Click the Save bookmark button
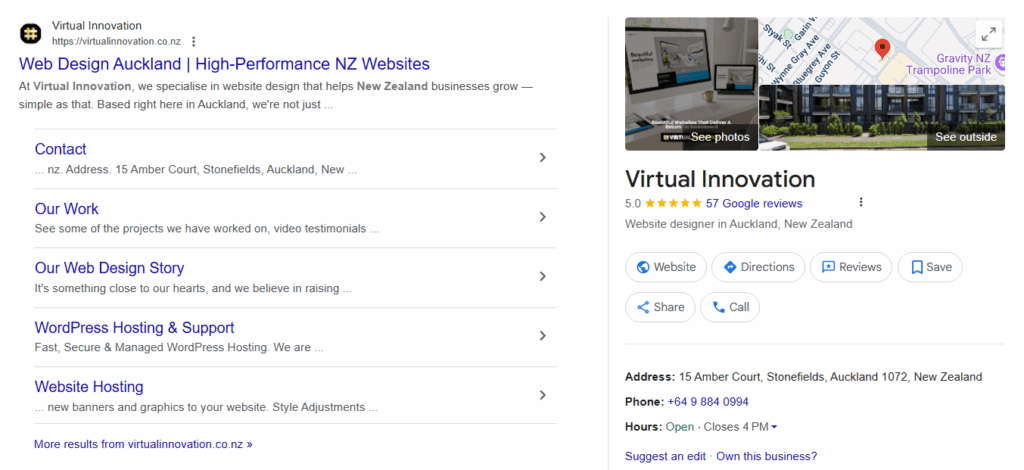This screenshot has width=1024, height=470. 930,267
